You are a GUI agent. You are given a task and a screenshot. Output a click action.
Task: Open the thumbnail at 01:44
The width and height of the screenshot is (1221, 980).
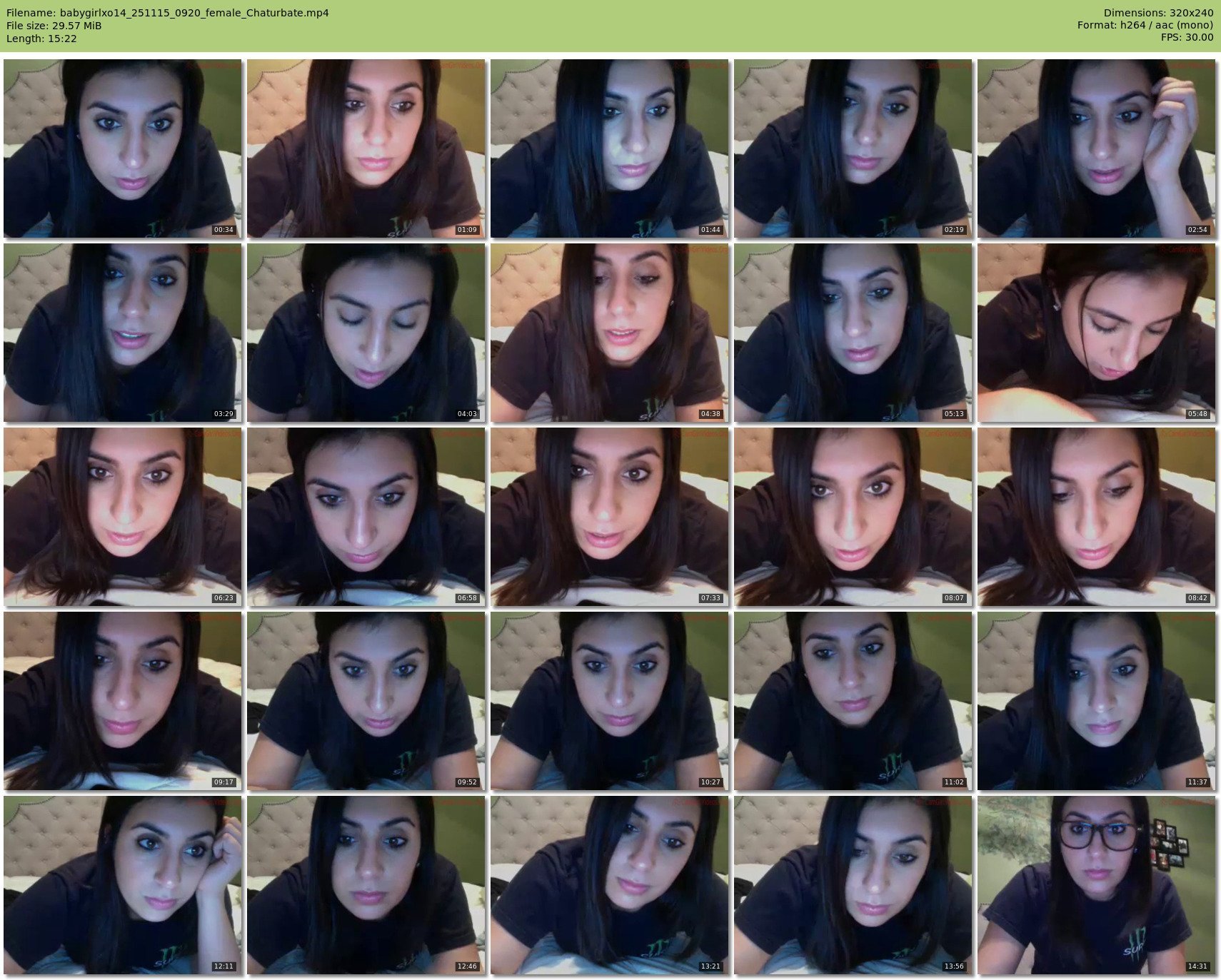coord(610,148)
